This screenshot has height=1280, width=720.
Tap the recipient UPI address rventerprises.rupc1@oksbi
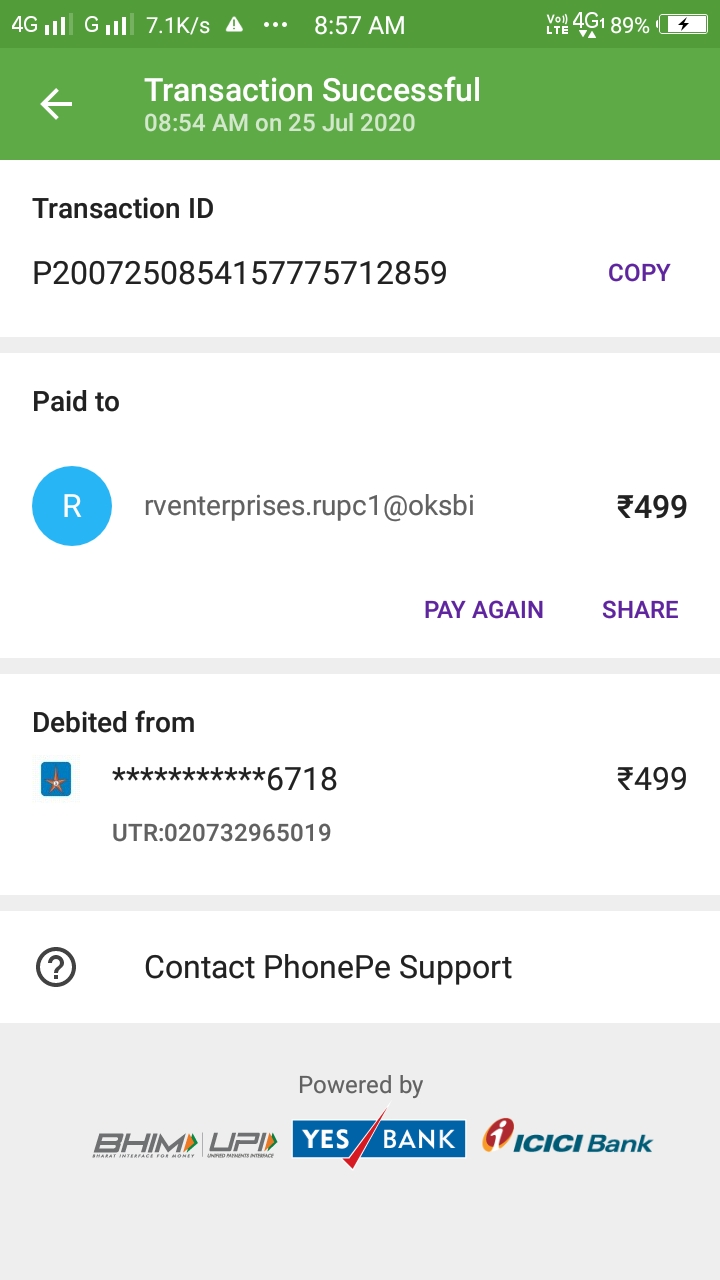(309, 506)
